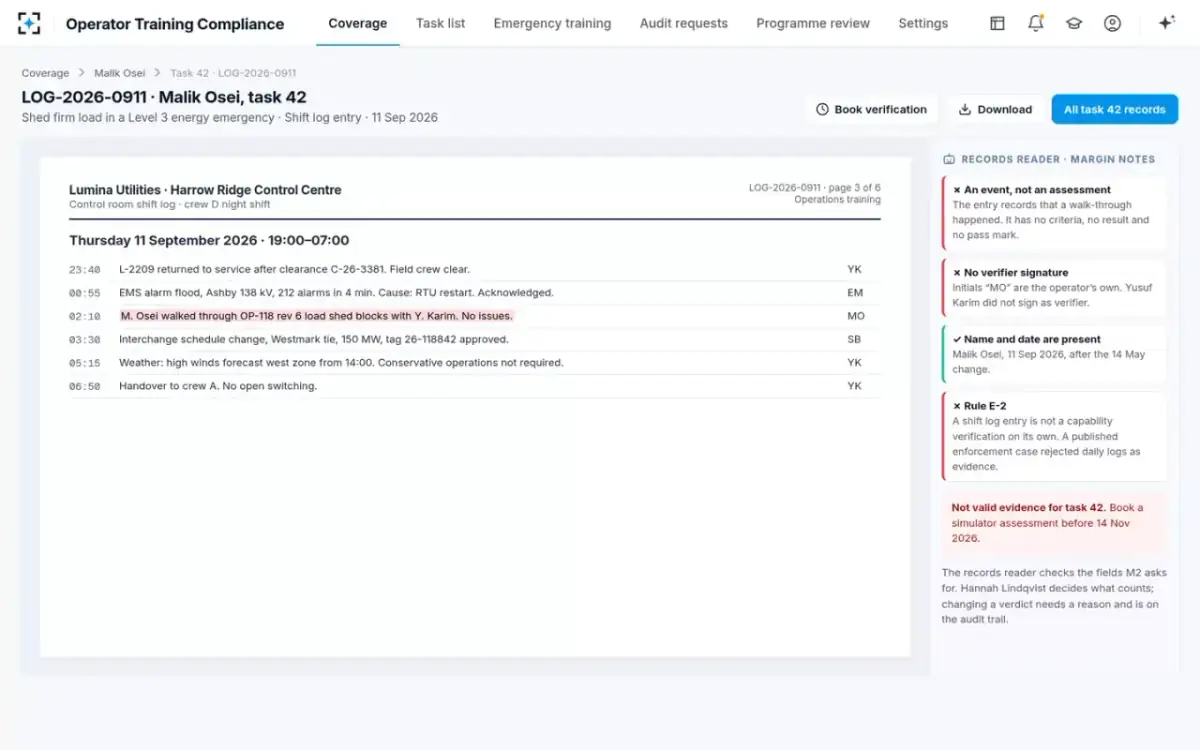Open the graduation cap training icon
This screenshot has width=1200, height=750.
1074,23
